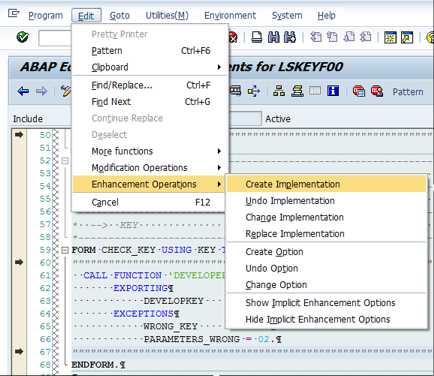Click the Display/Change pencil icon

pos(66,91)
